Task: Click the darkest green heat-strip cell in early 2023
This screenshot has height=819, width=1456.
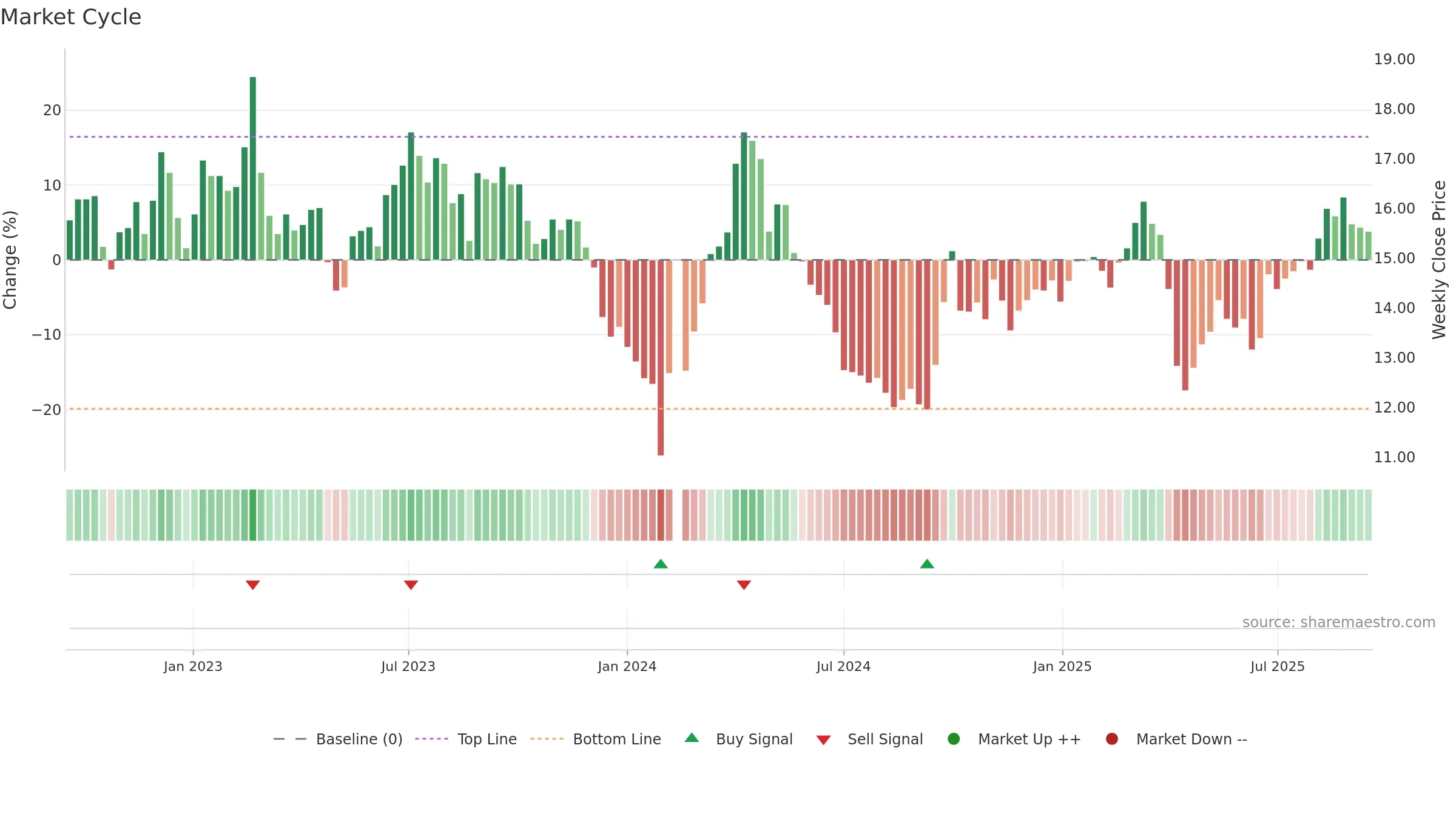Action: 253,515
